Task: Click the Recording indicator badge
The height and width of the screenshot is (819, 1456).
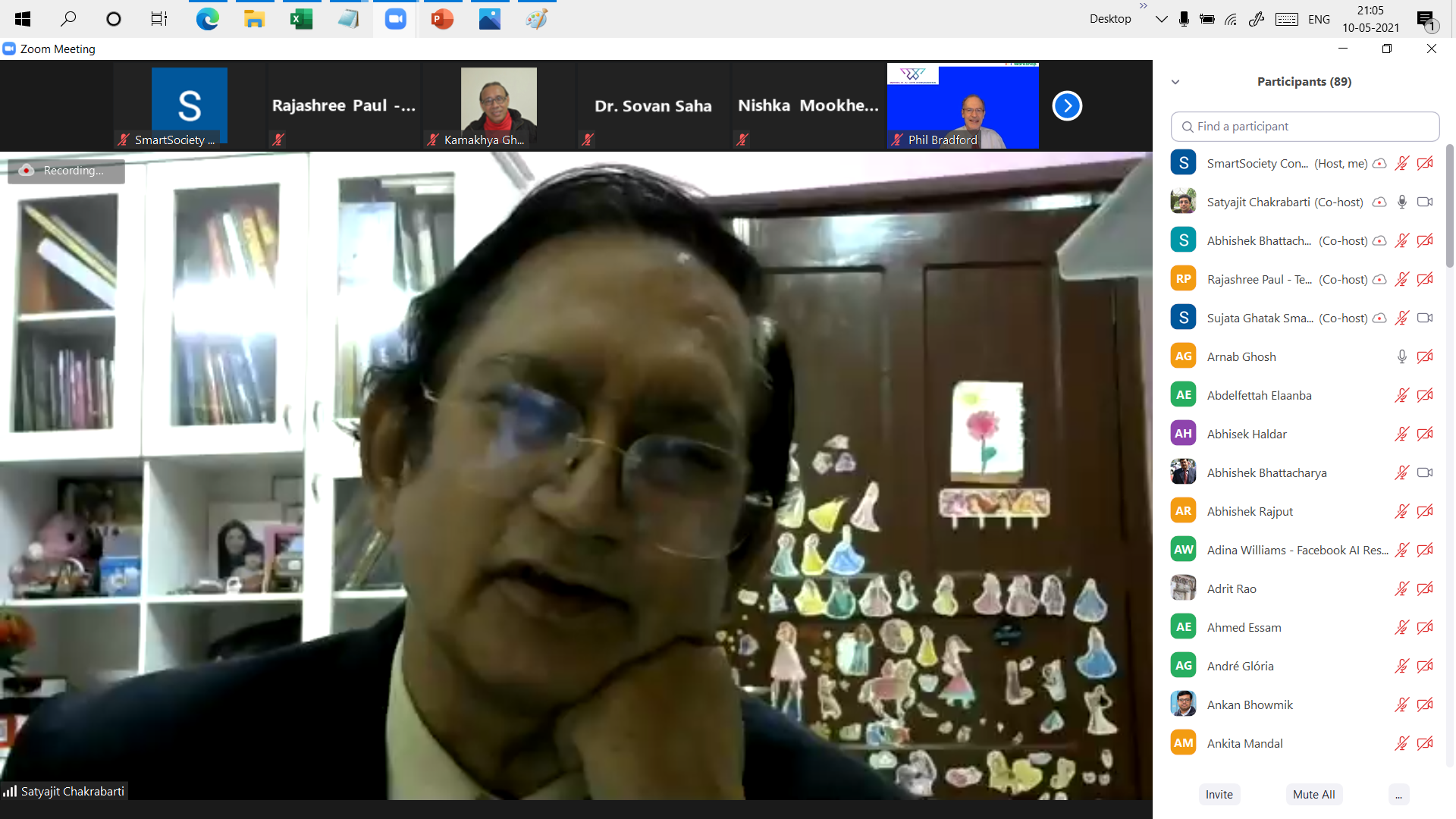Action: point(66,171)
